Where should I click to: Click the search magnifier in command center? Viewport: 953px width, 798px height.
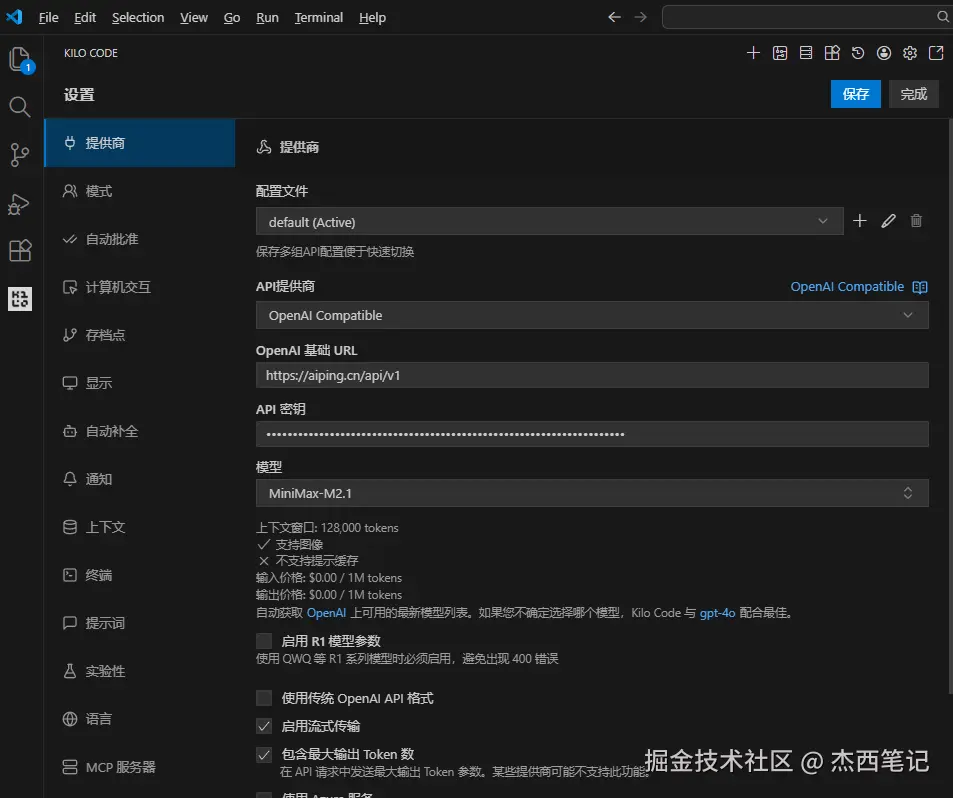[943, 17]
